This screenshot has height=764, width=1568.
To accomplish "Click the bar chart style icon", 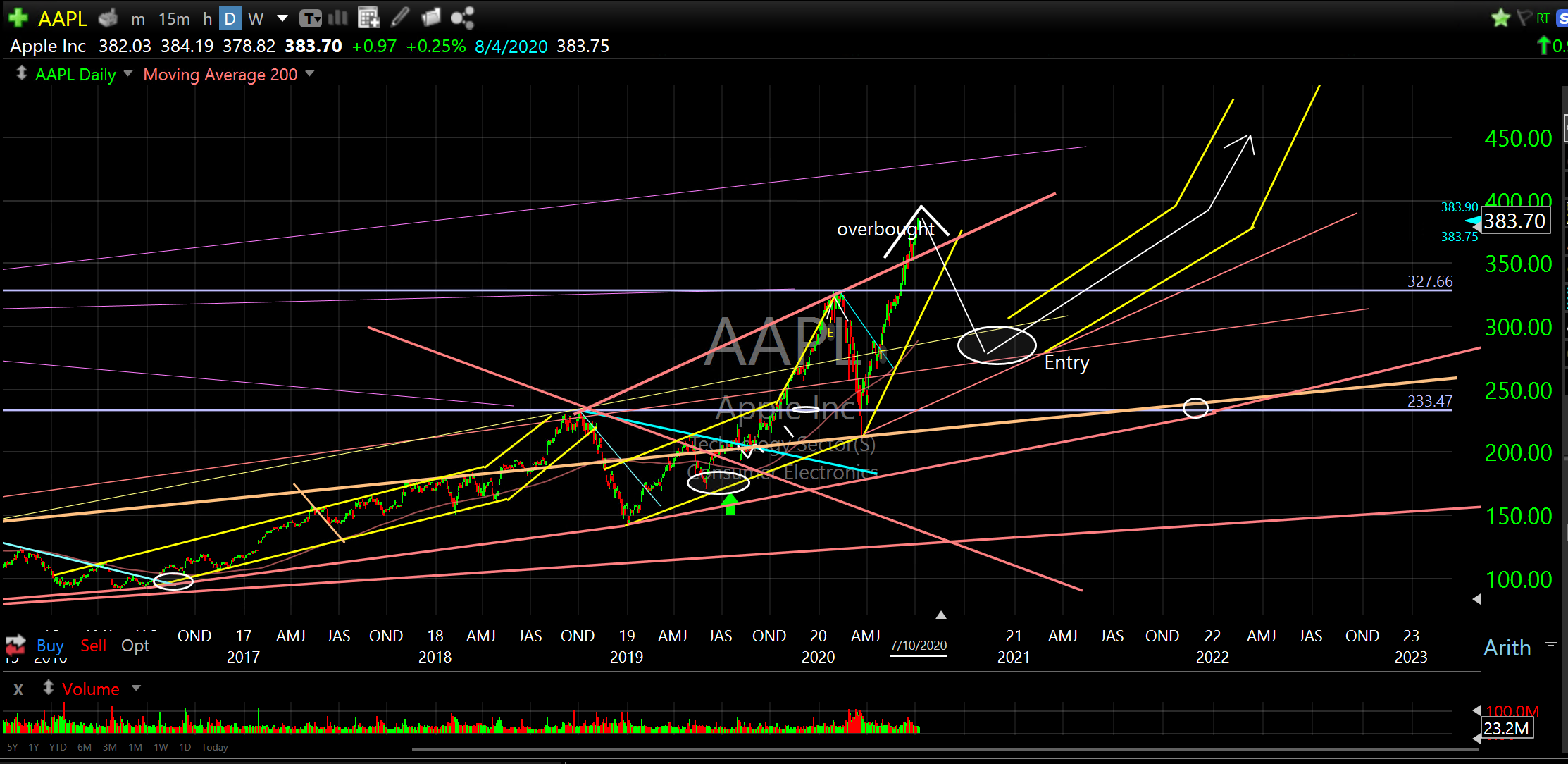I will (x=338, y=18).
